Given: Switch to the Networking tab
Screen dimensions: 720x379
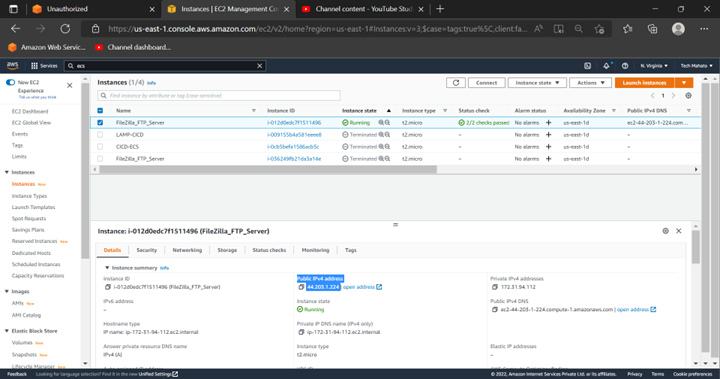Looking at the screenshot, I should click(187, 250).
